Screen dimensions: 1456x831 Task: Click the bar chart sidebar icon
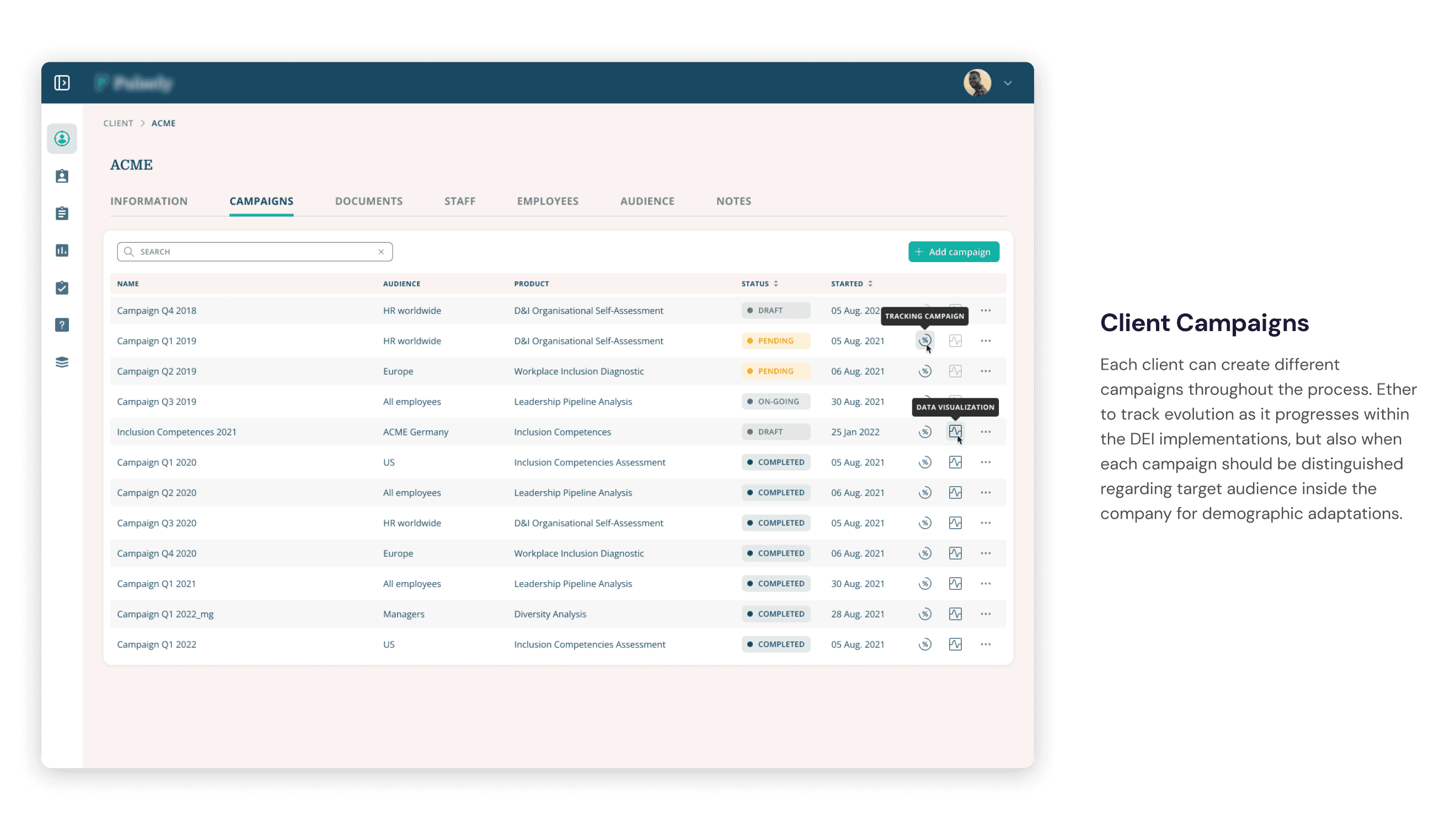pos(62,251)
